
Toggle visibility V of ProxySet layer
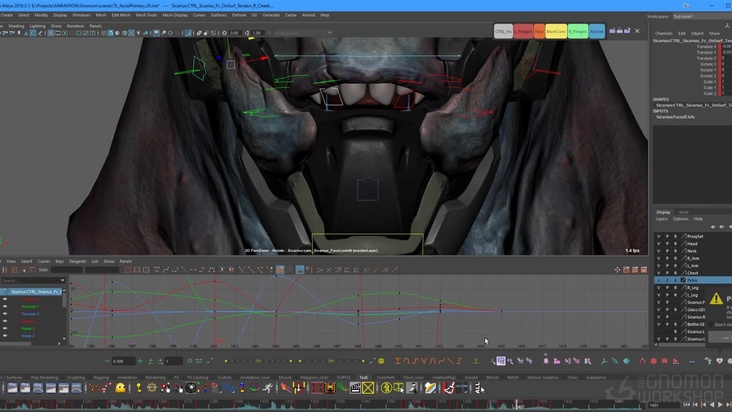coord(659,237)
